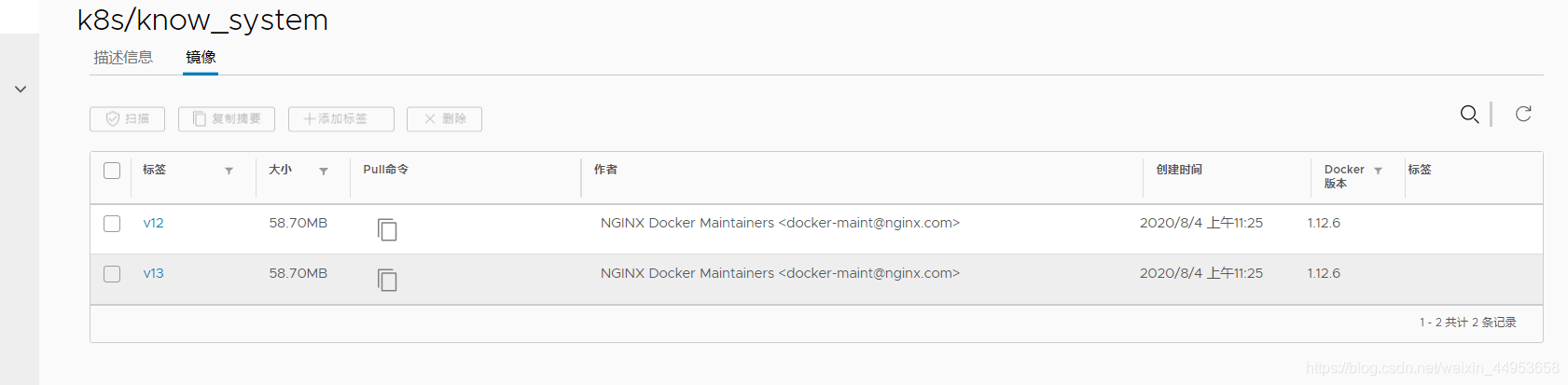Open the filter on the 大小 size column
The height and width of the screenshot is (385, 1568).
(x=324, y=172)
